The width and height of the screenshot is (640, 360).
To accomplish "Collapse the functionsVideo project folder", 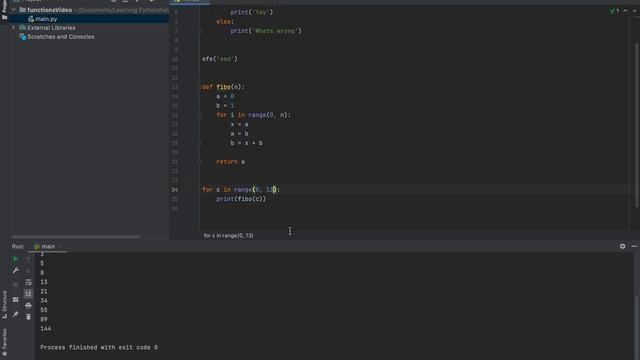I will (x=13, y=9).
